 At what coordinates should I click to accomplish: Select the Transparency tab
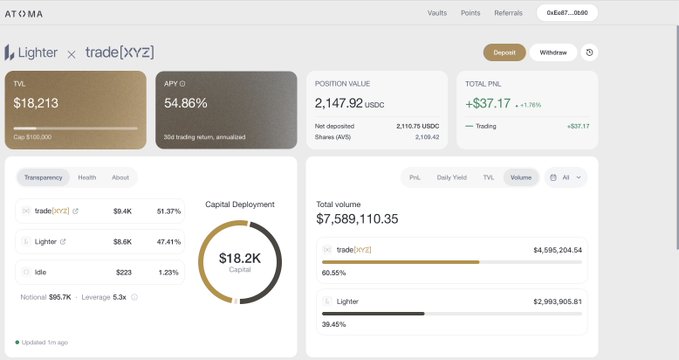pos(43,178)
